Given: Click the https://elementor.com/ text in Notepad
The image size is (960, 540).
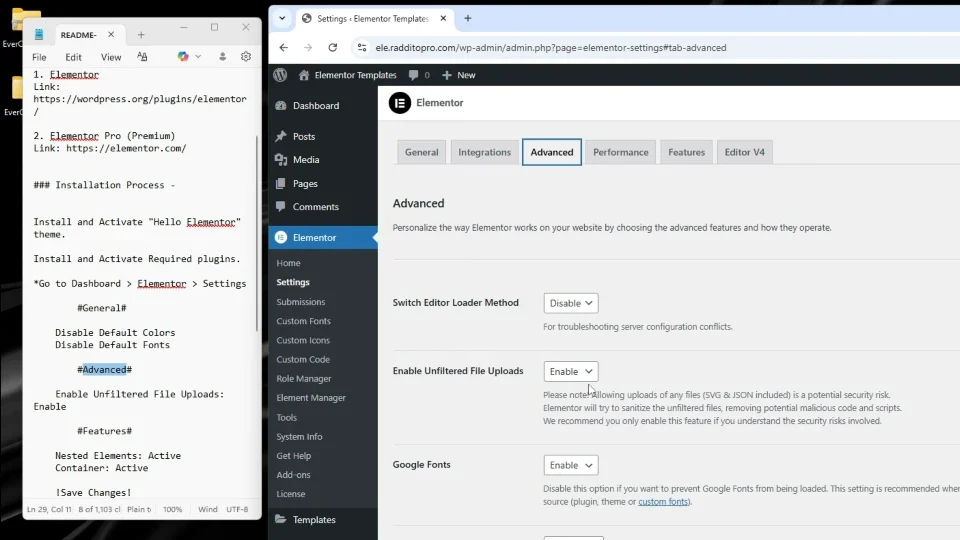Looking at the screenshot, I should tap(126, 148).
